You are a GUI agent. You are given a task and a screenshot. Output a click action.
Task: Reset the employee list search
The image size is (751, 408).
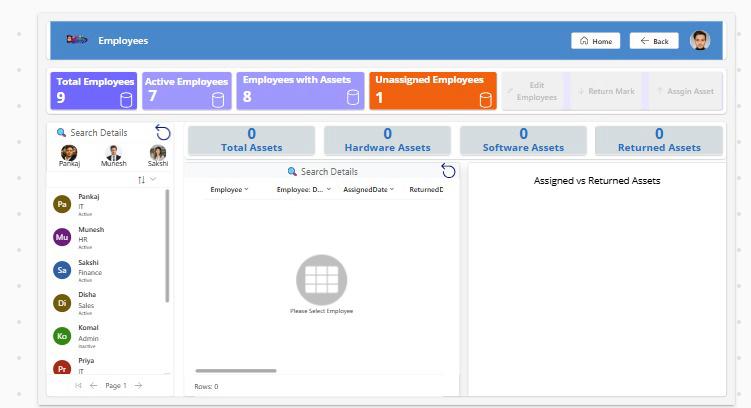[x=163, y=133]
